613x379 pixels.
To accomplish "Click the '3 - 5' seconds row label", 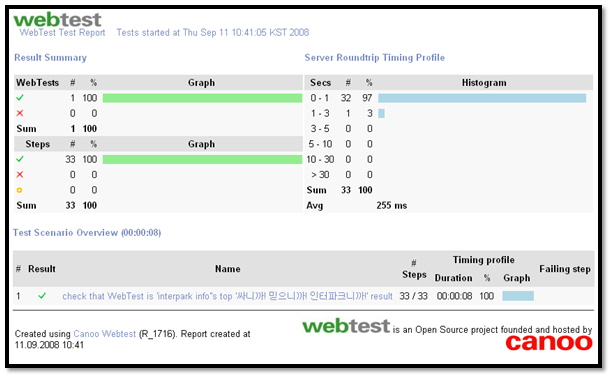I will (x=320, y=129).
